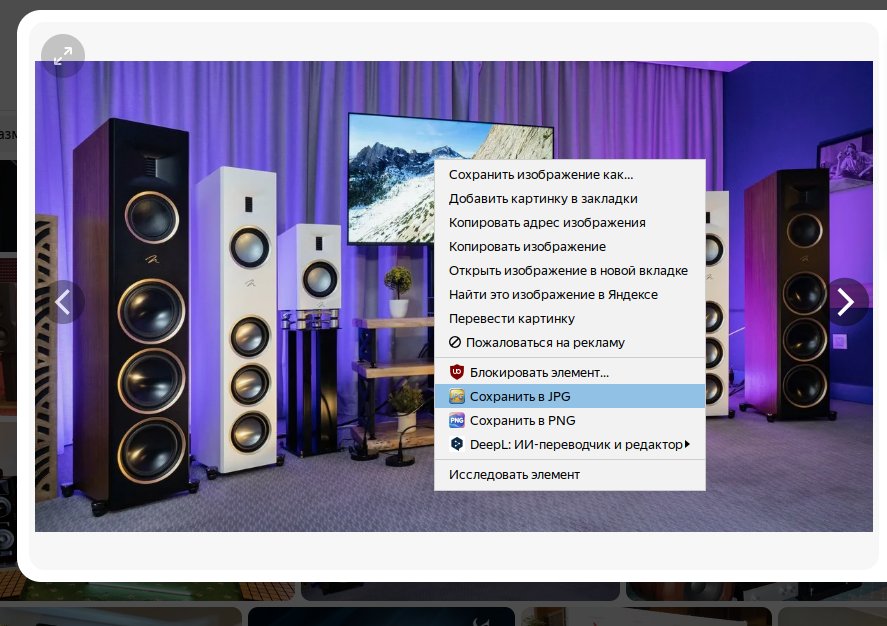Go to the previous image with left arrow

(x=63, y=301)
